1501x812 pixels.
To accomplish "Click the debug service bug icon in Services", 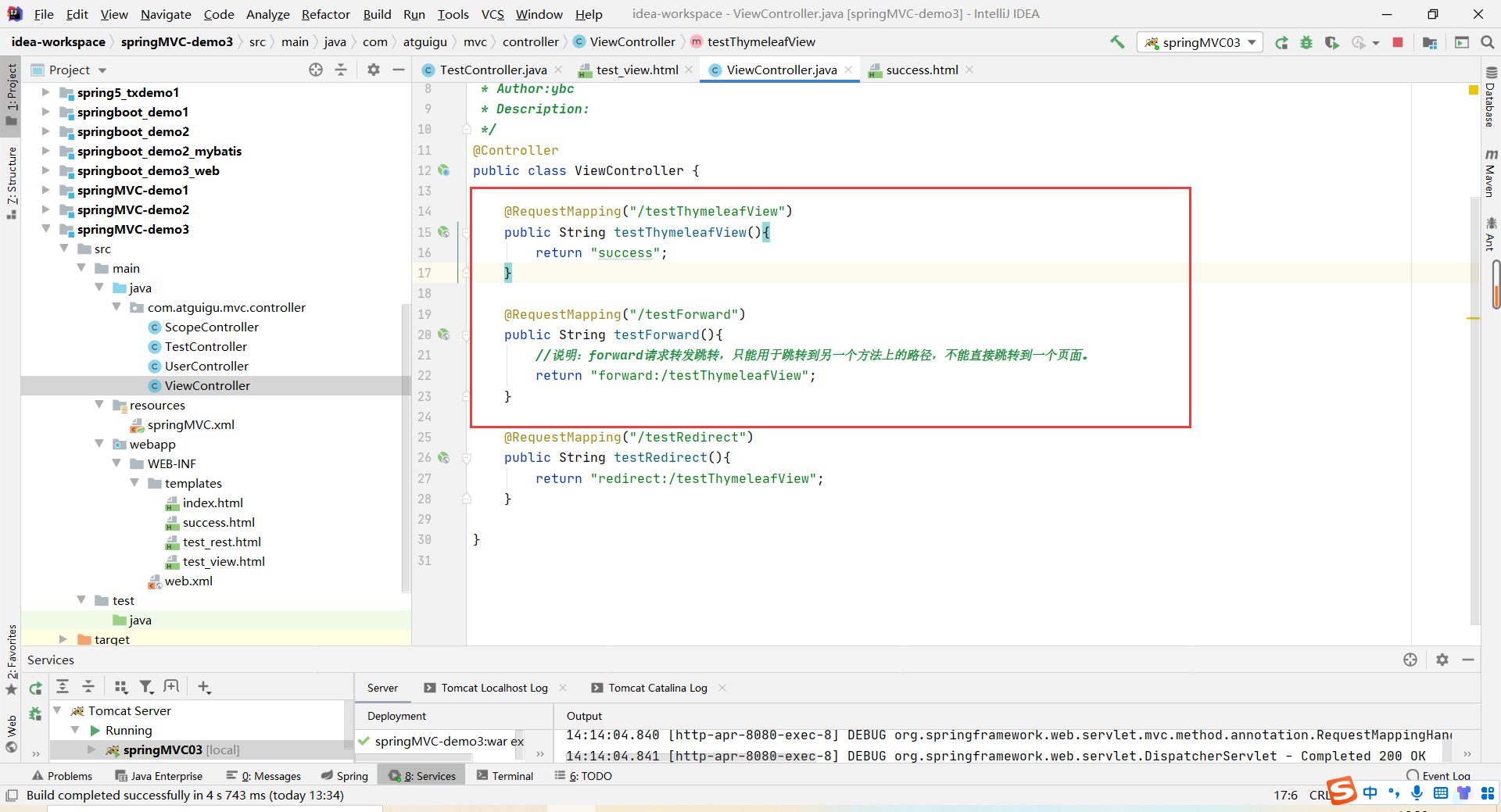I will click(35, 713).
